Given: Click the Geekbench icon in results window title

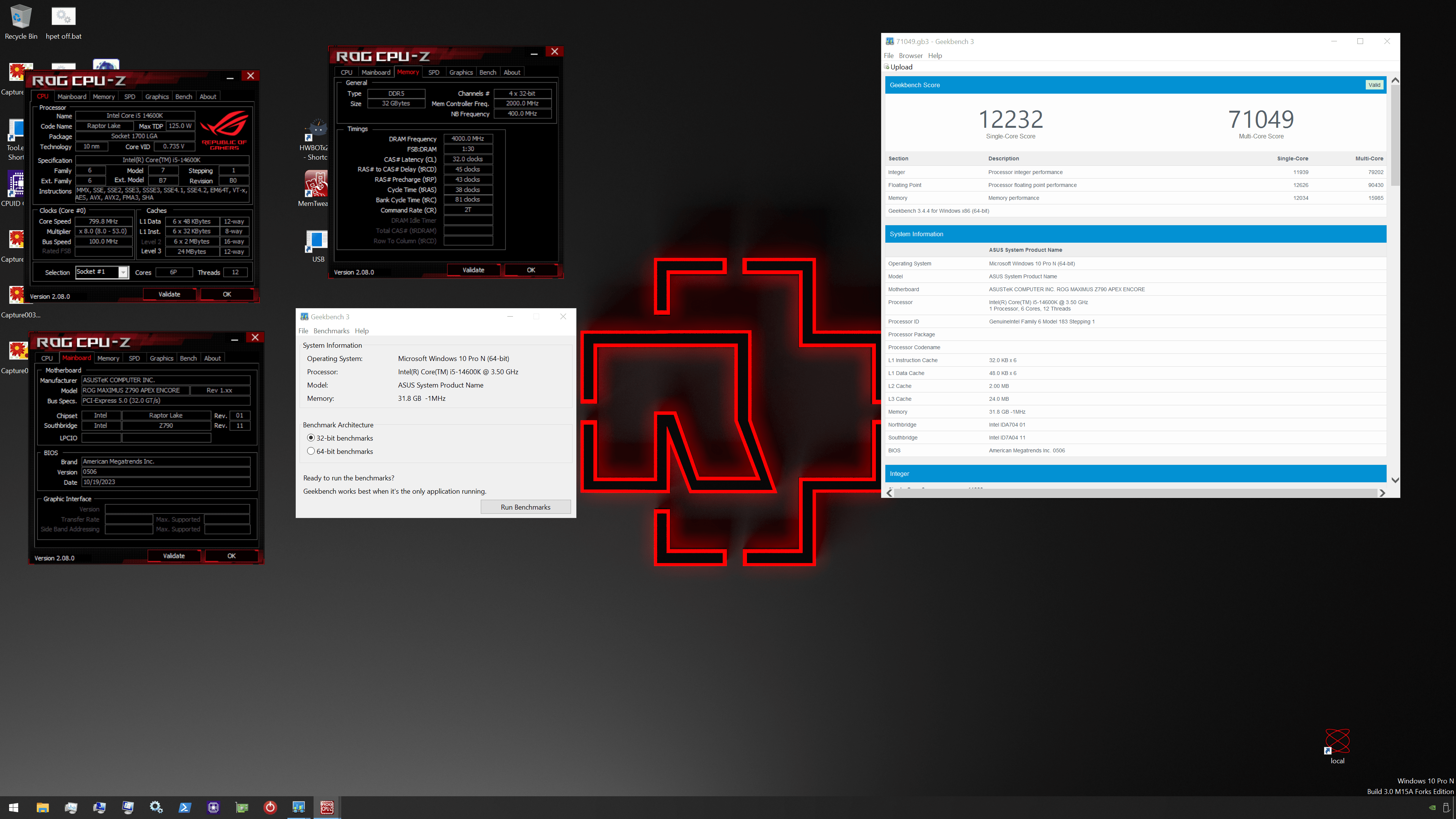Looking at the screenshot, I should point(889,41).
